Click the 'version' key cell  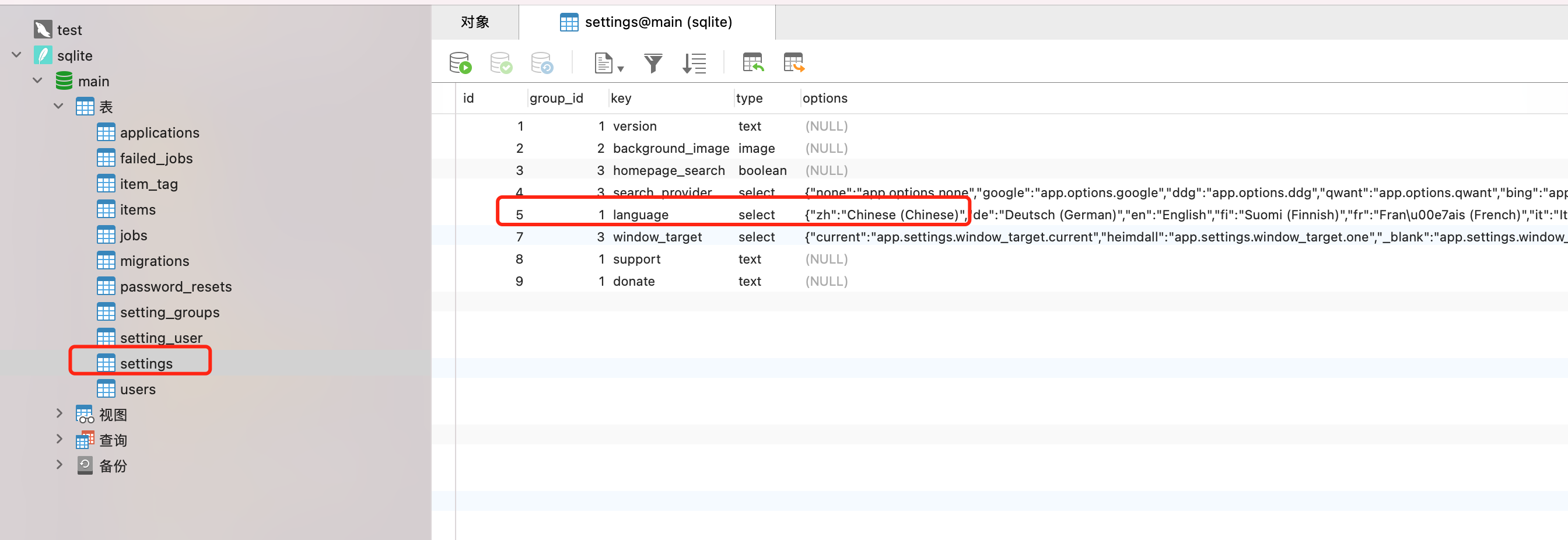[x=671, y=125]
